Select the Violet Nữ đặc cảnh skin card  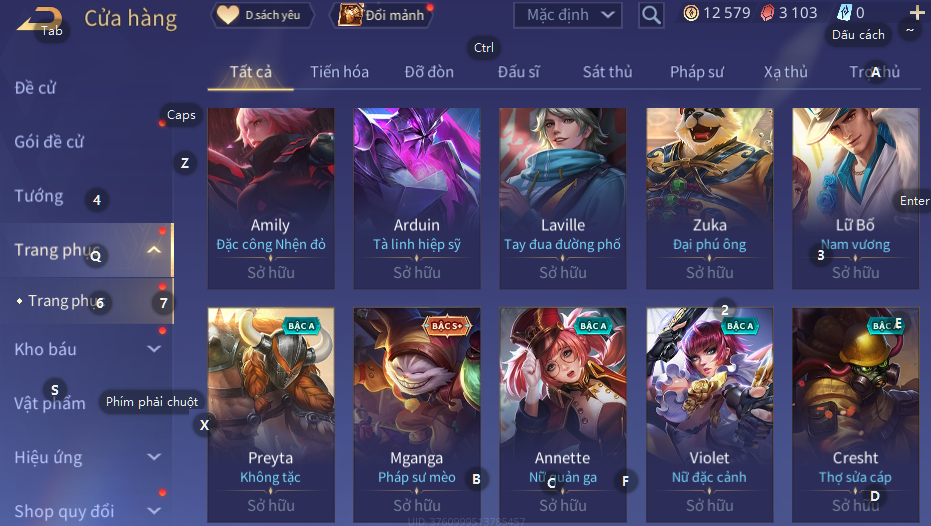pyautogui.click(x=710, y=414)
